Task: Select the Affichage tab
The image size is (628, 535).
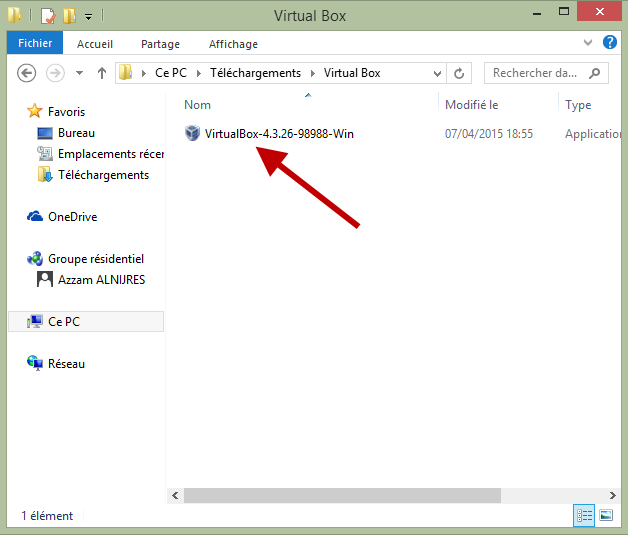Action: [233, 44]
